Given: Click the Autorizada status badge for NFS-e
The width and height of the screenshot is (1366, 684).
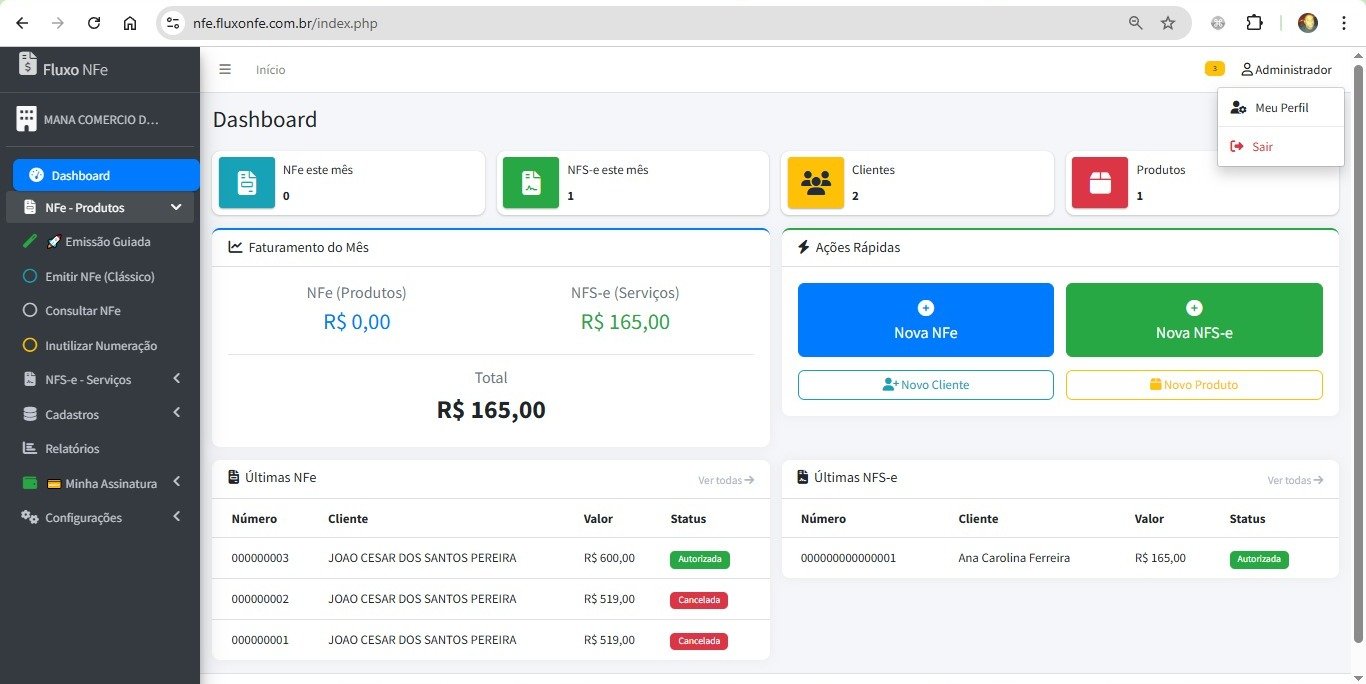Looking at the screenshot, I should [1258, 559].
